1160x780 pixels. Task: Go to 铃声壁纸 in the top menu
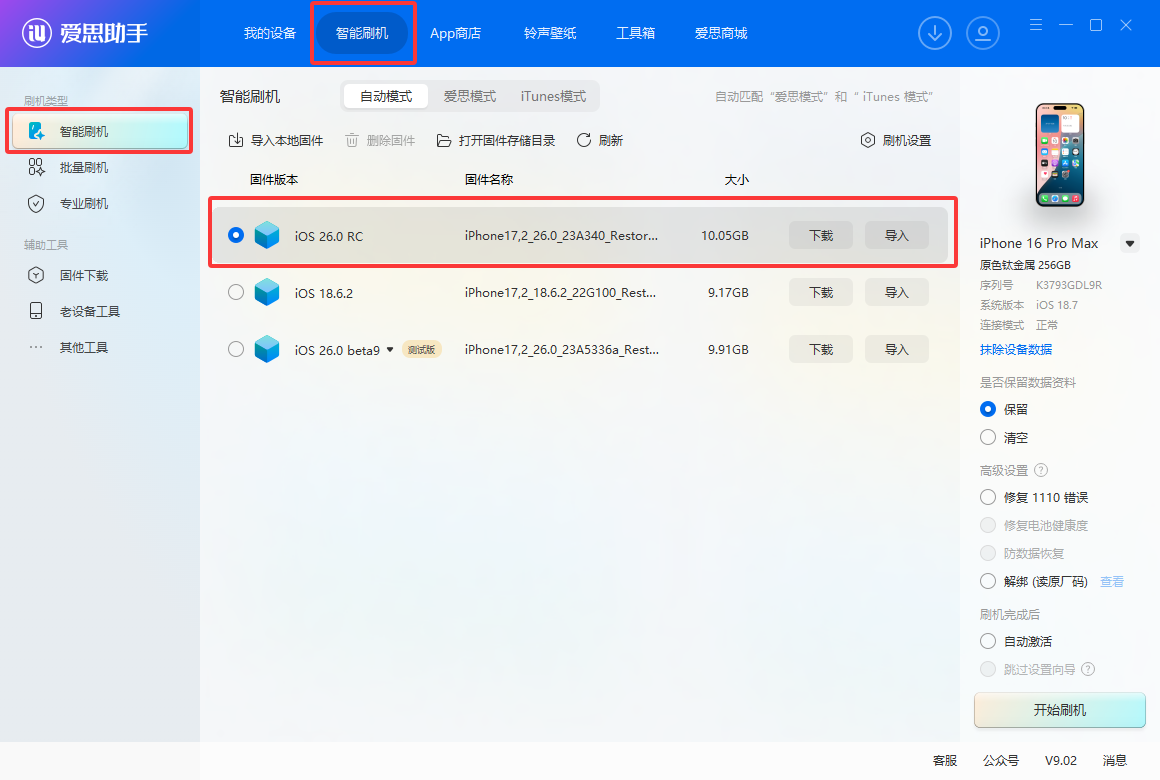click(x=548, y=32)
